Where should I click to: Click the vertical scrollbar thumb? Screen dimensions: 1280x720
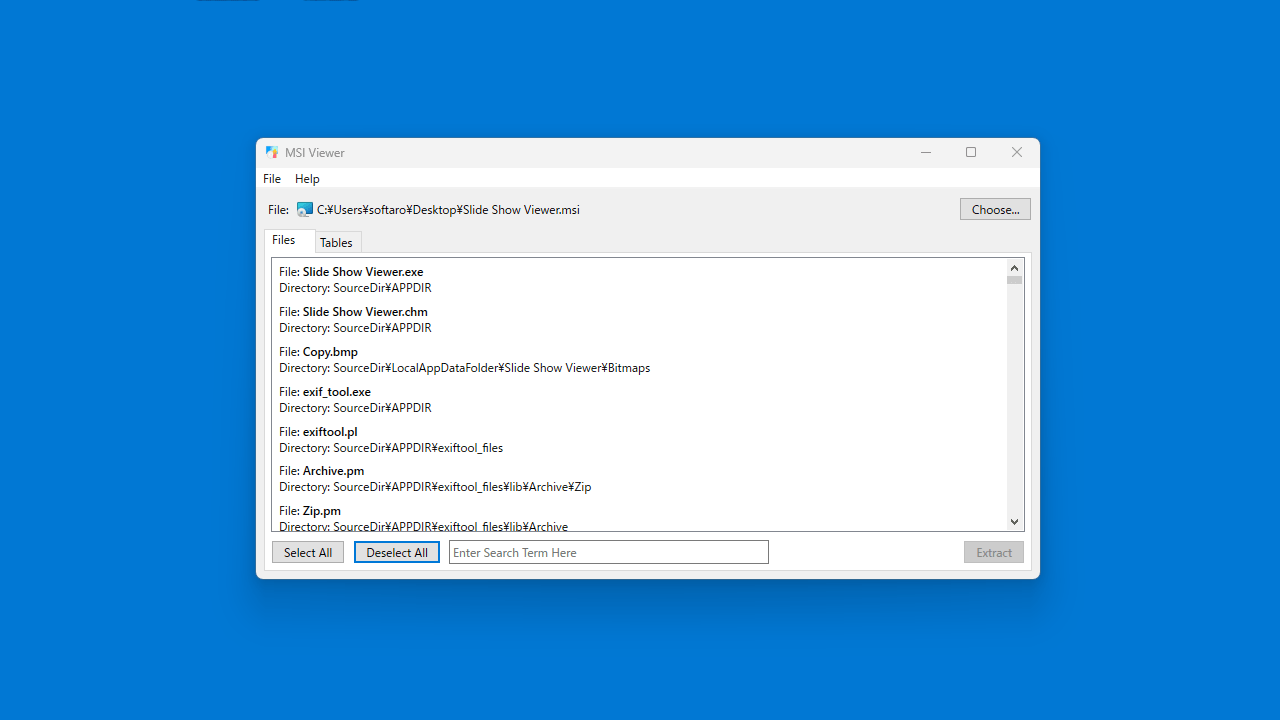point(1014,280)
